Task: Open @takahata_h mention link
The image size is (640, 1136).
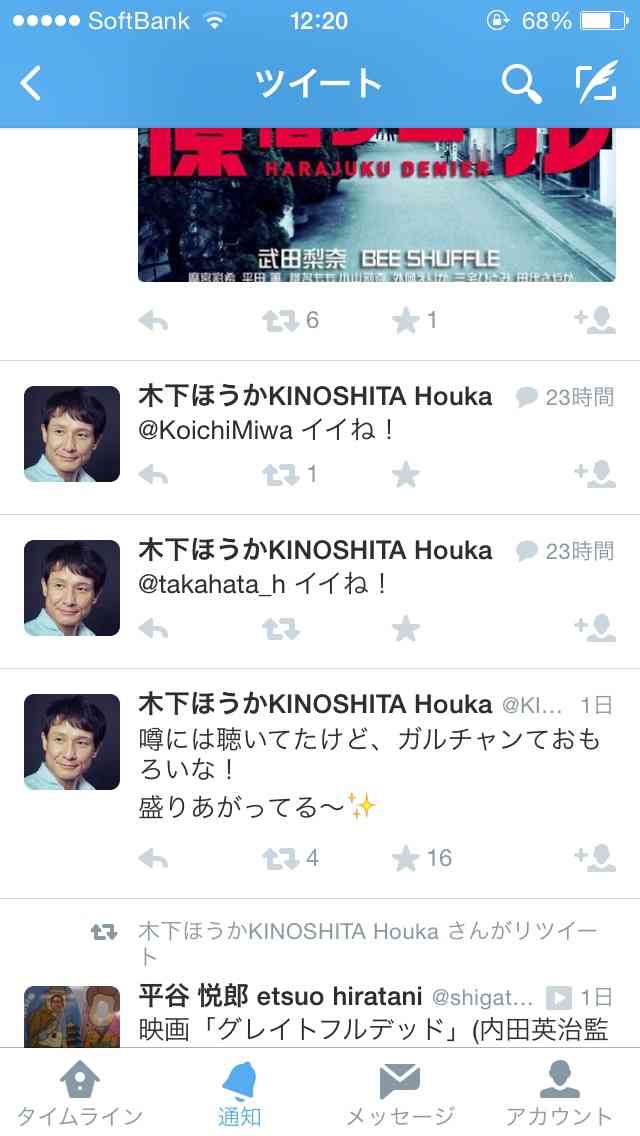Action: click(x=212, y=584)
